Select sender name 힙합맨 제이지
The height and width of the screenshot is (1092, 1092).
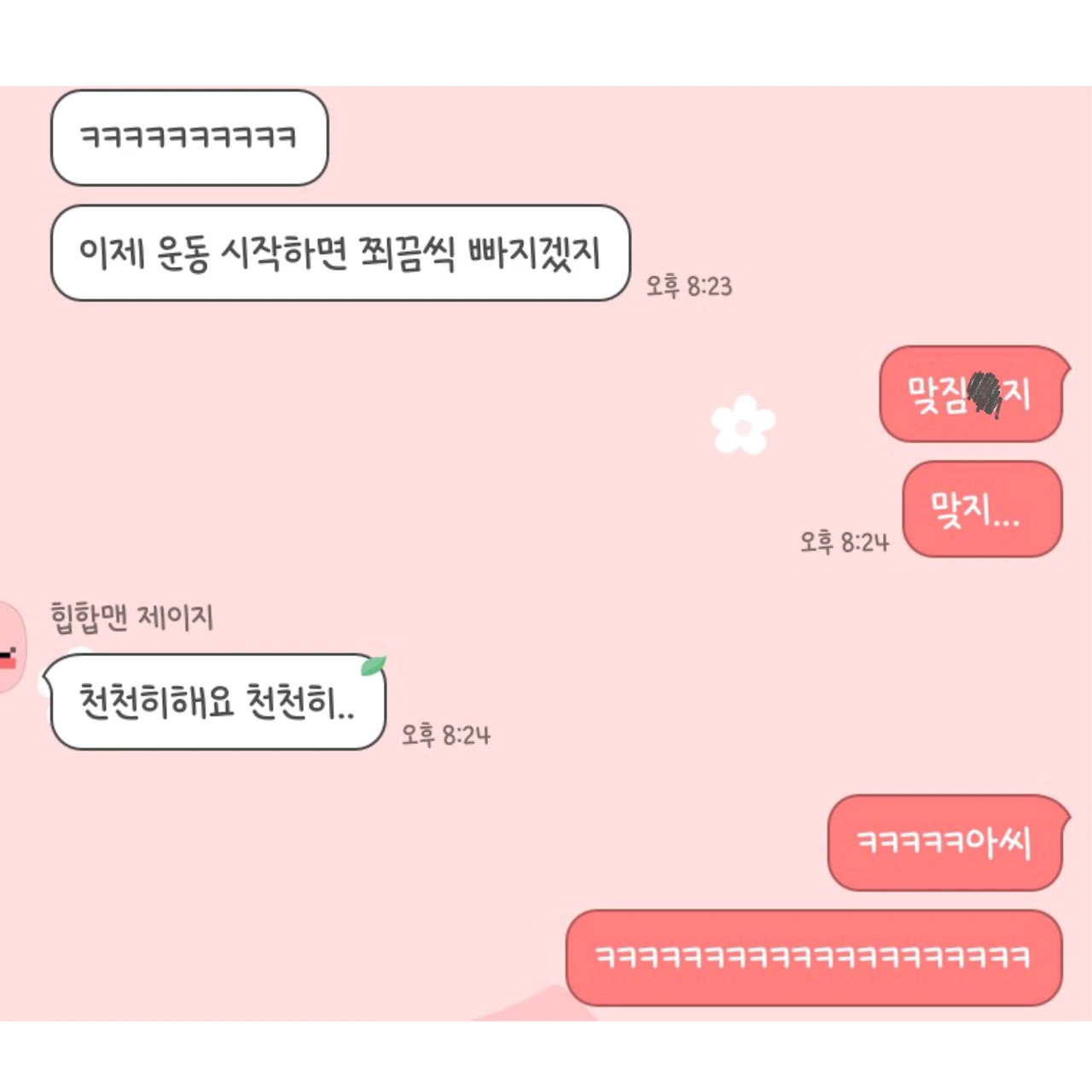point(132,616)
